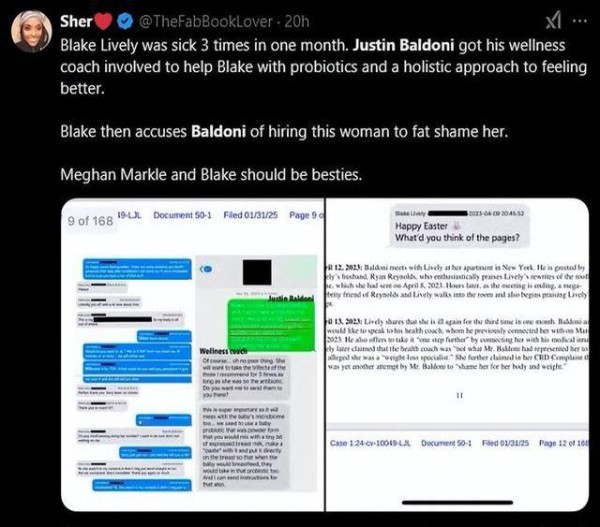Open right attached court document image

457,354
